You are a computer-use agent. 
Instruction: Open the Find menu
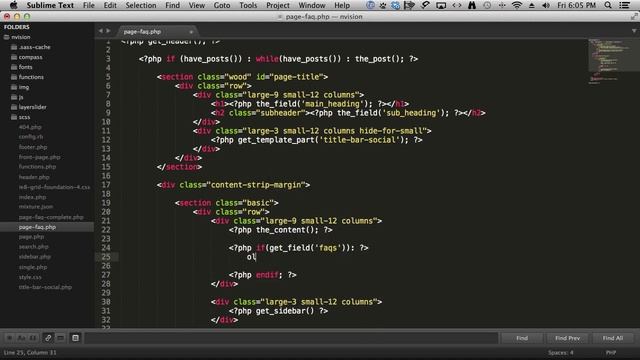pos(172,5)
